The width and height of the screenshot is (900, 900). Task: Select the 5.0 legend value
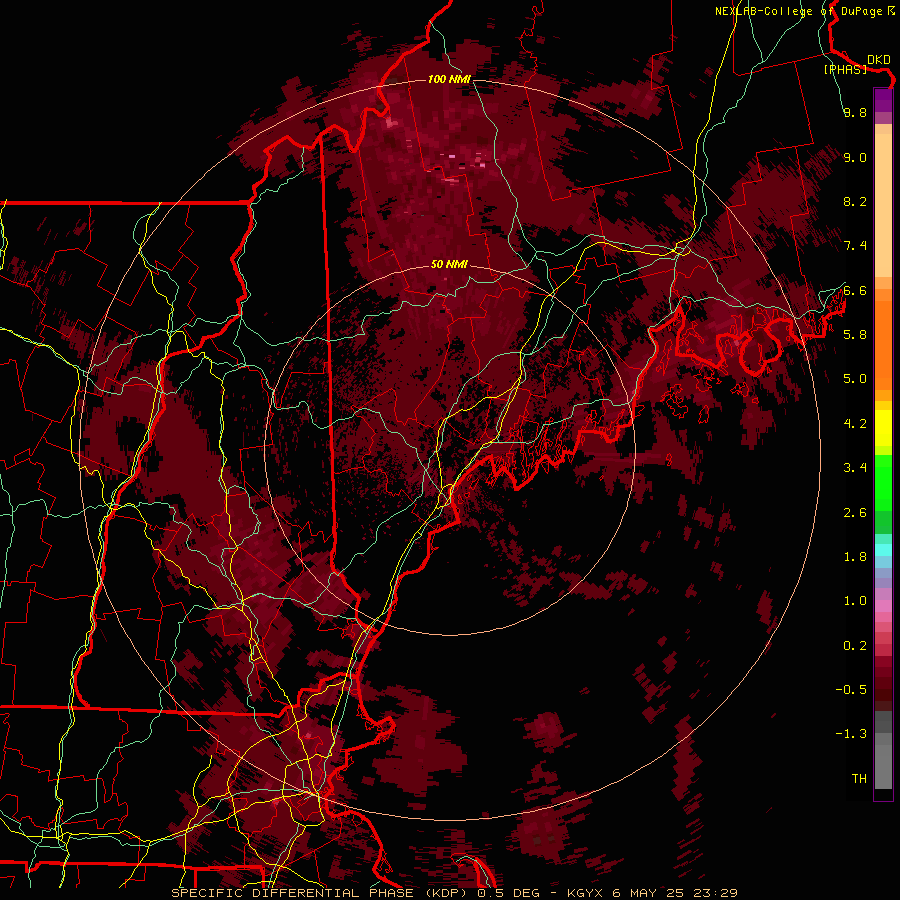click(x=855, y=379)
